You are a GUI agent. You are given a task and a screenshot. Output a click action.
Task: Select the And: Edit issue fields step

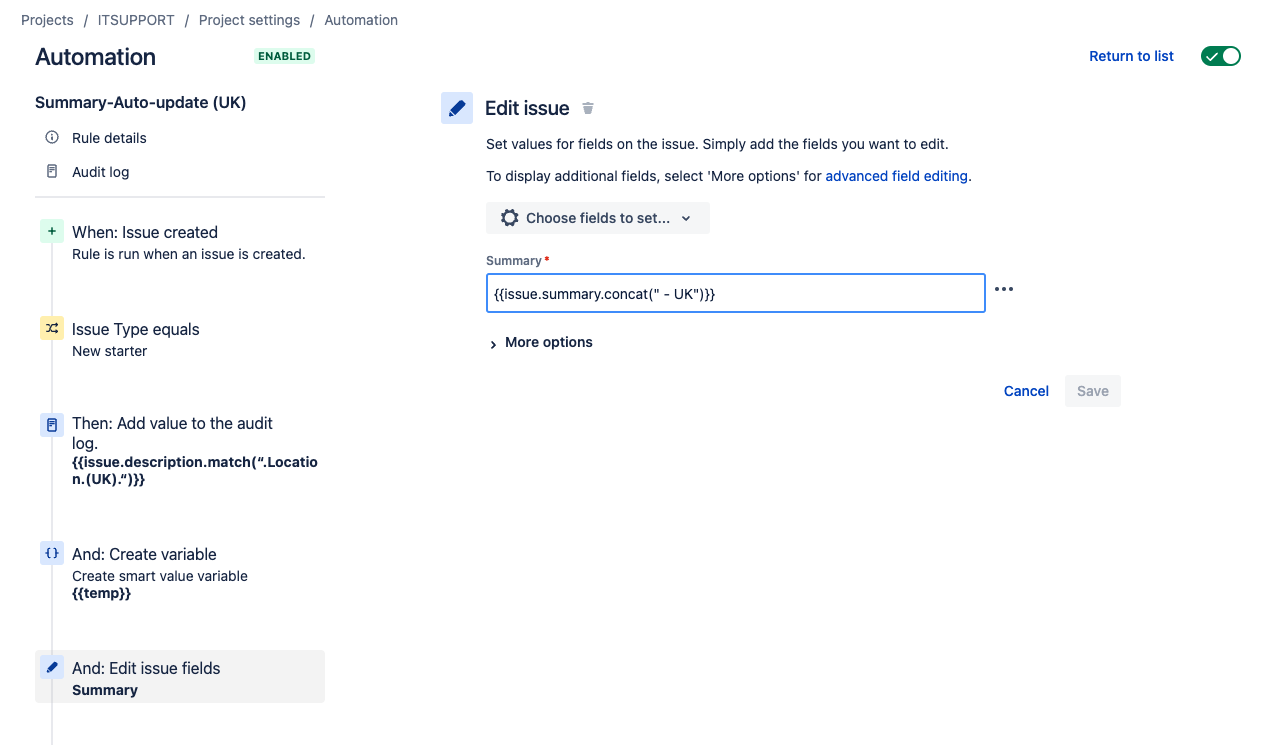[180, 677]
